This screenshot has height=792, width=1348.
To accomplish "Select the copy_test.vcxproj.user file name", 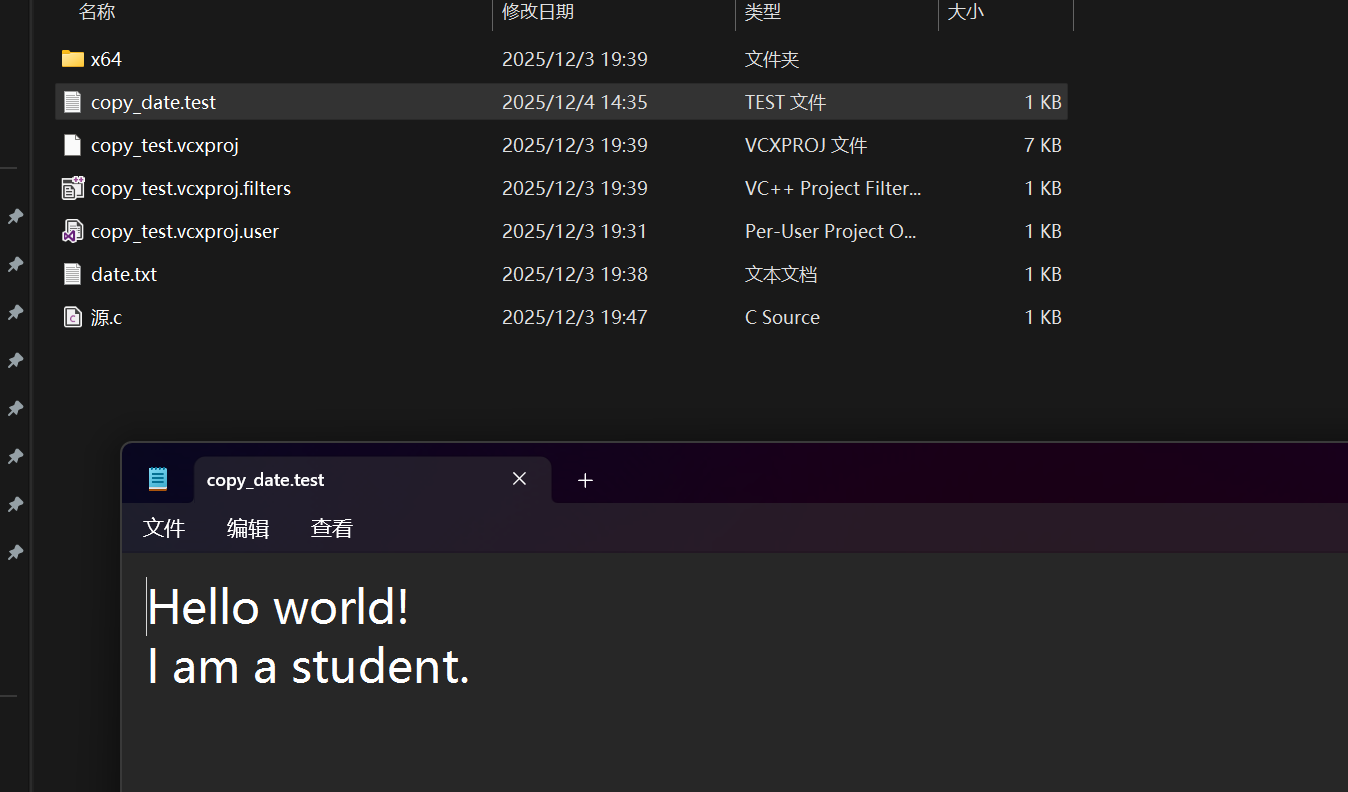I will (185, 231).
